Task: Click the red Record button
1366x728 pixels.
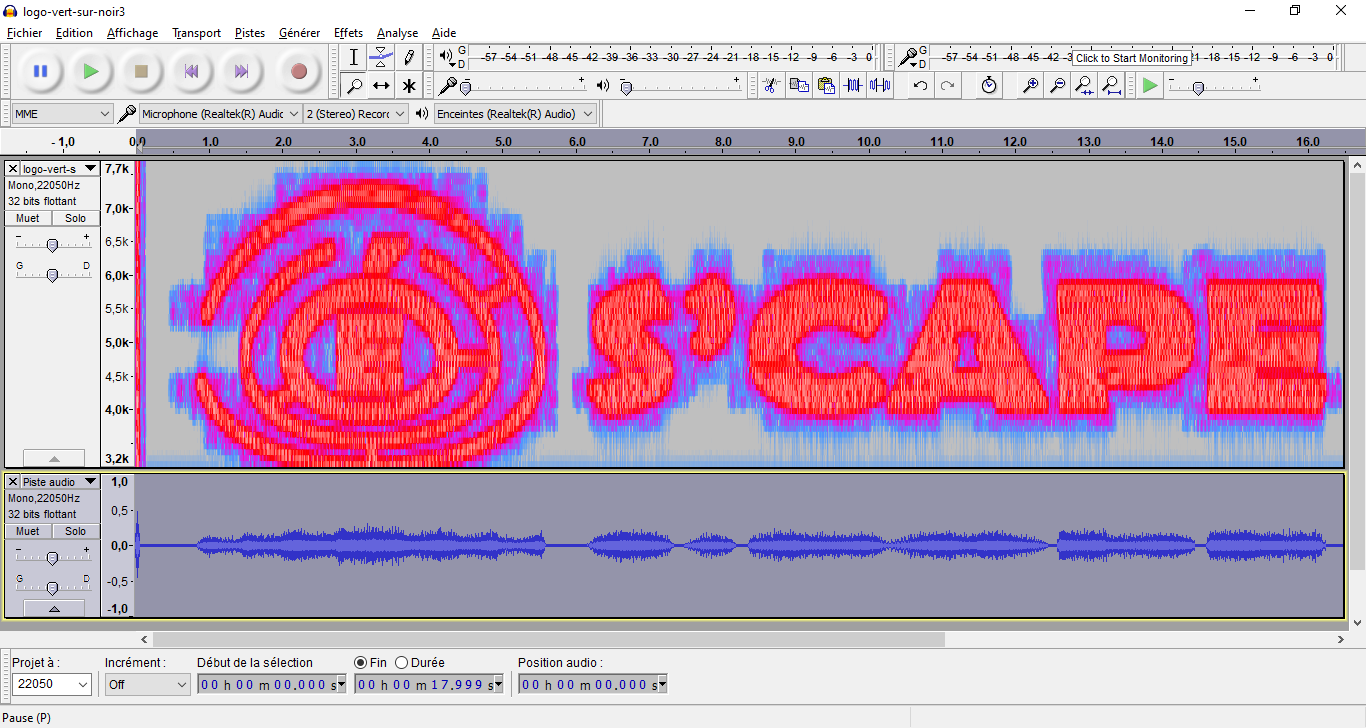Action: pyautogui.click(x=298, y=71)
